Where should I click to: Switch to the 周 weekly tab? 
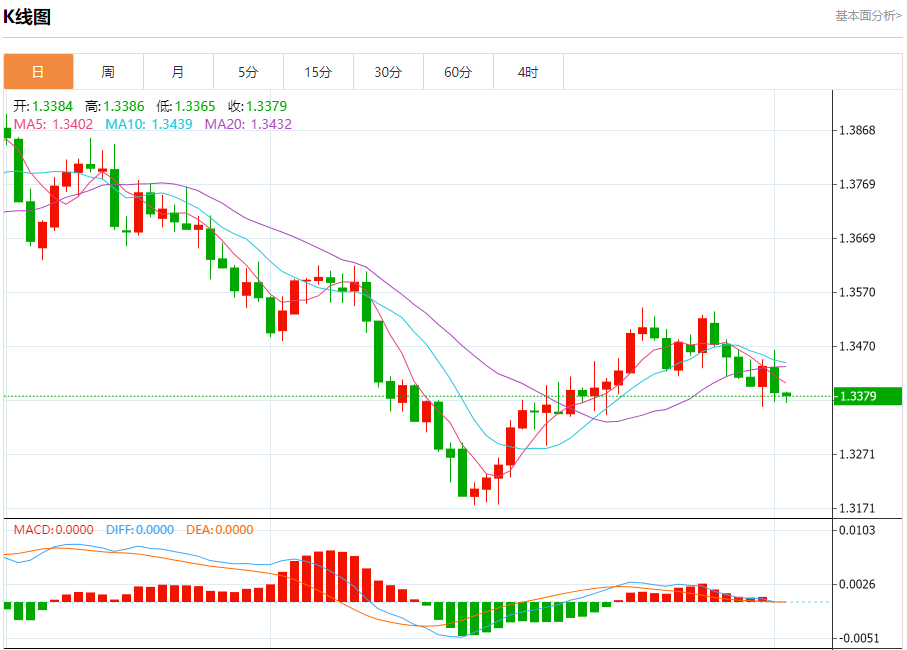coord(109,72)
